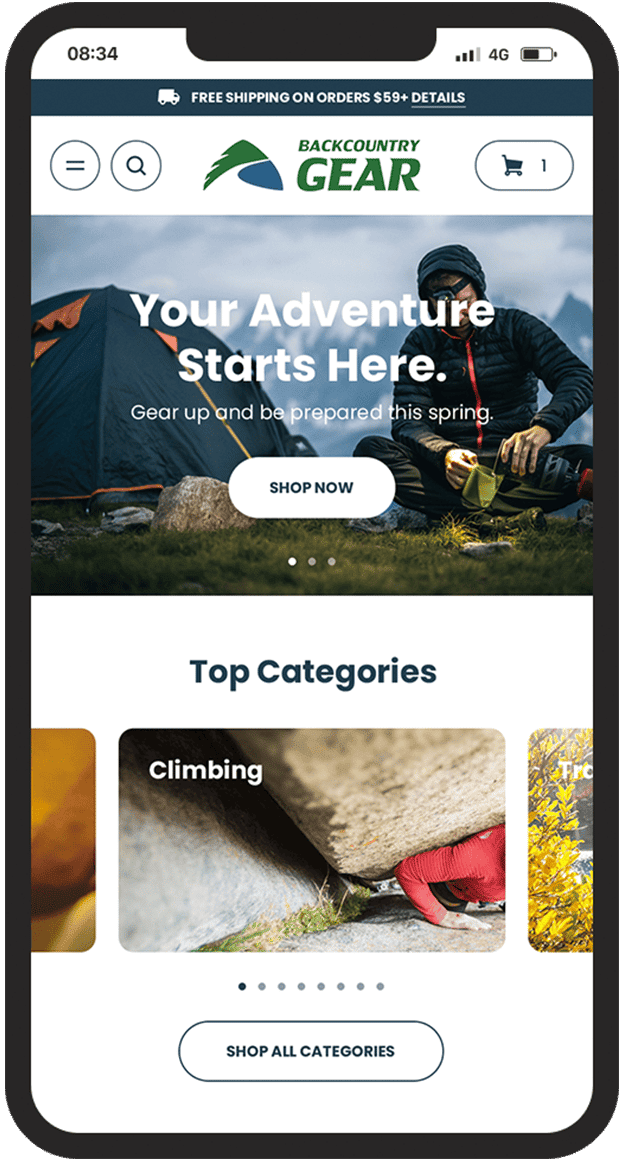The height and width of the screenshot is (1160, 624).
Task: Open the hamburger menu icon
Action: coord(75,166)
